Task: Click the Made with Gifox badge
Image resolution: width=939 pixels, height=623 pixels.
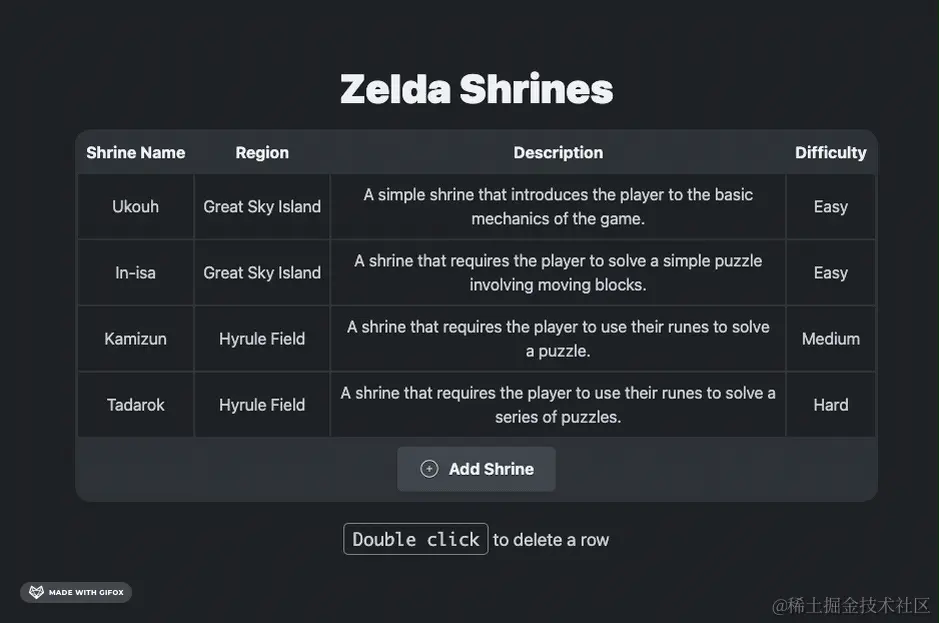Action: pos(76,592)
